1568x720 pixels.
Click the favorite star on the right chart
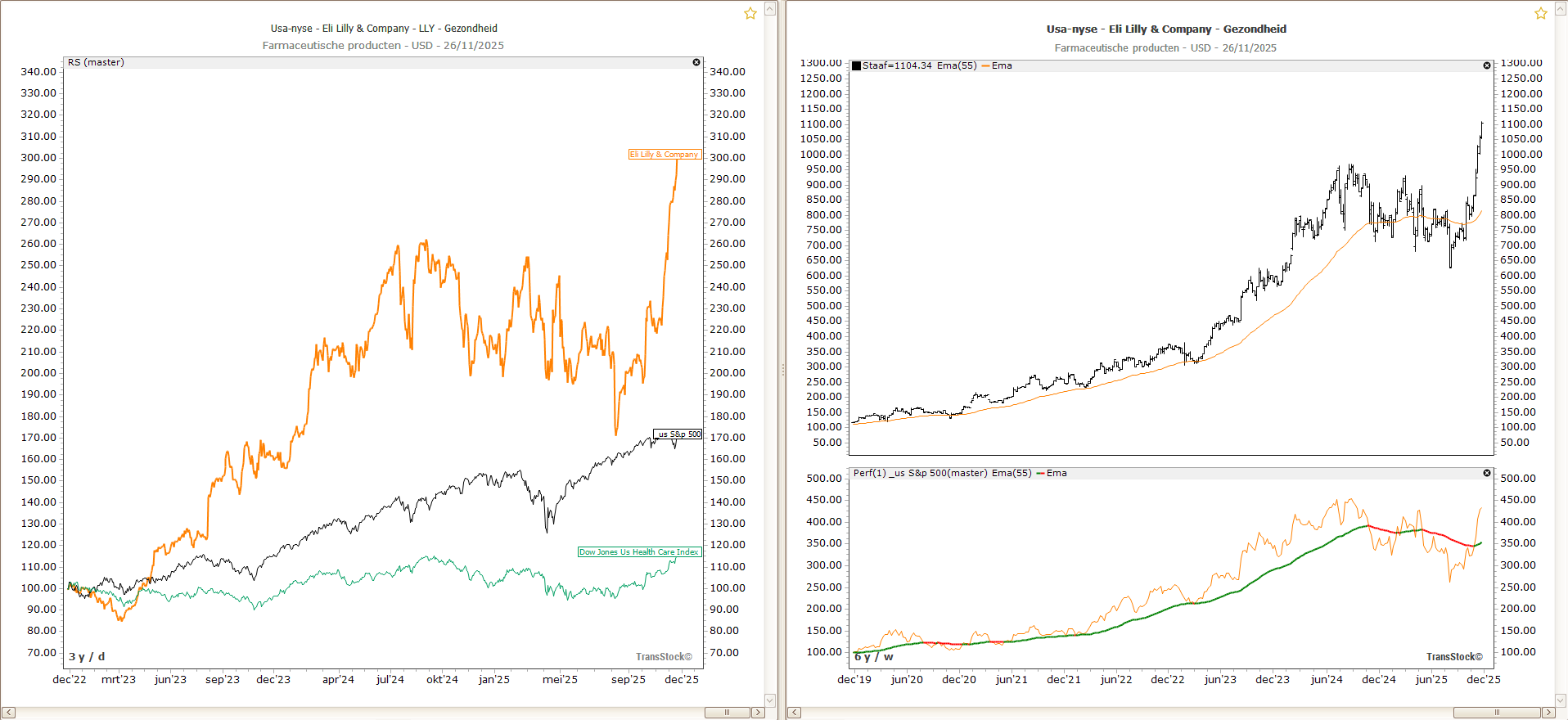coord(1540,13)
